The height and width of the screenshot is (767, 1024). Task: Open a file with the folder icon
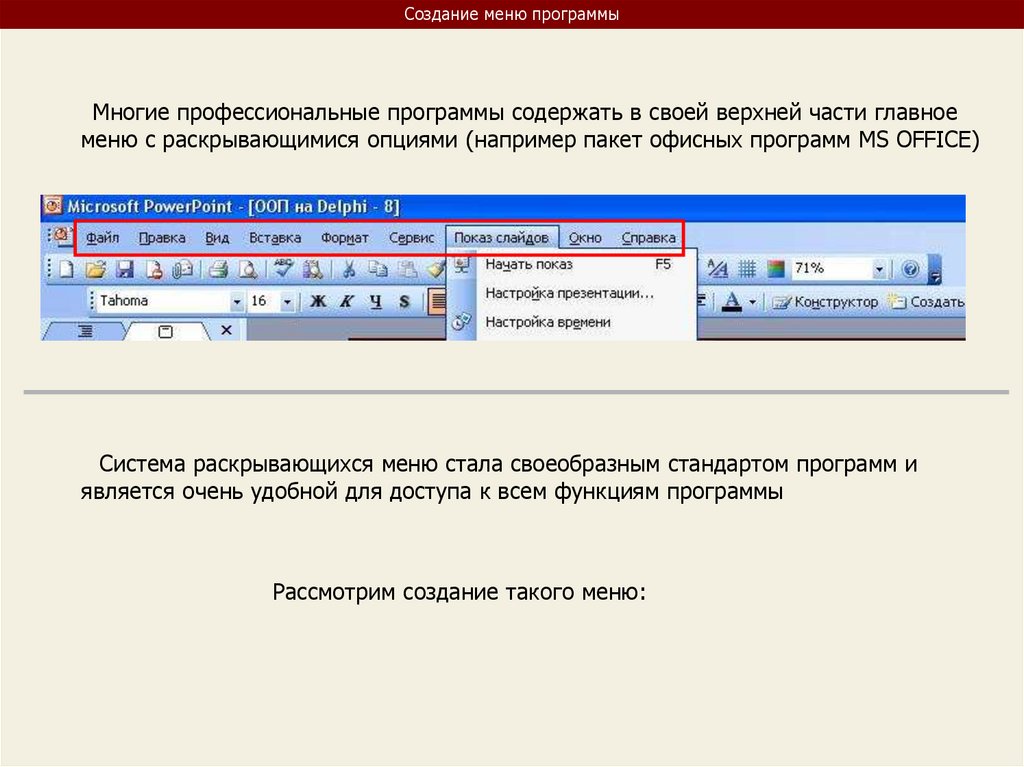95,269
